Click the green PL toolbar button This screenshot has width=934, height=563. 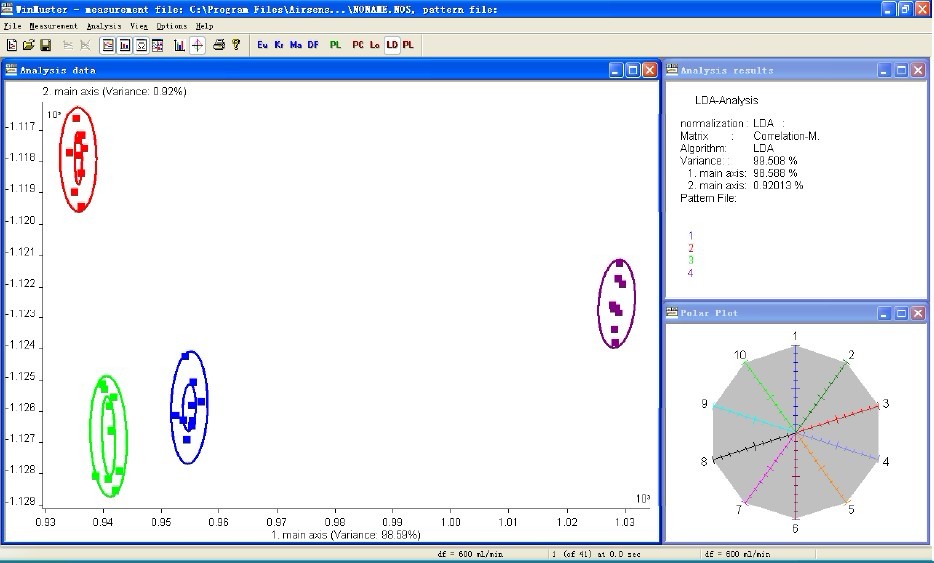click(335, 45)
